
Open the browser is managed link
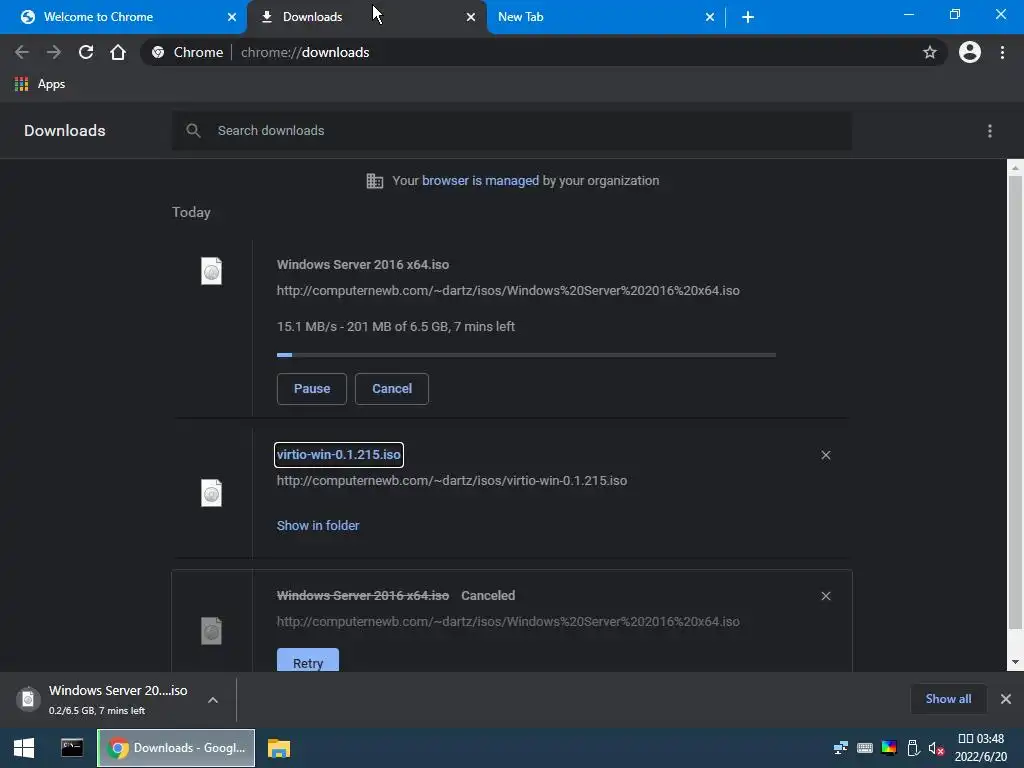480,181
